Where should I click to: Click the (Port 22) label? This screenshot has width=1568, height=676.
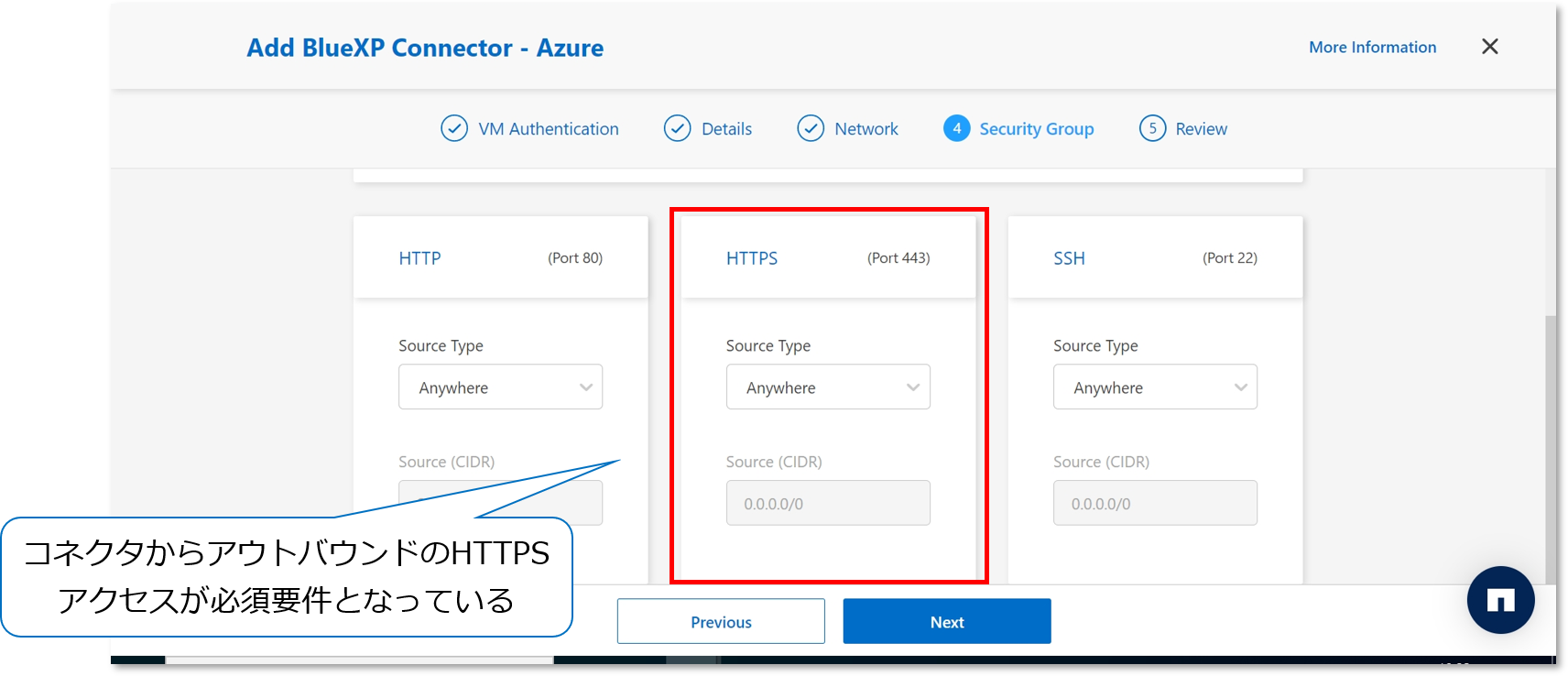1230,258
